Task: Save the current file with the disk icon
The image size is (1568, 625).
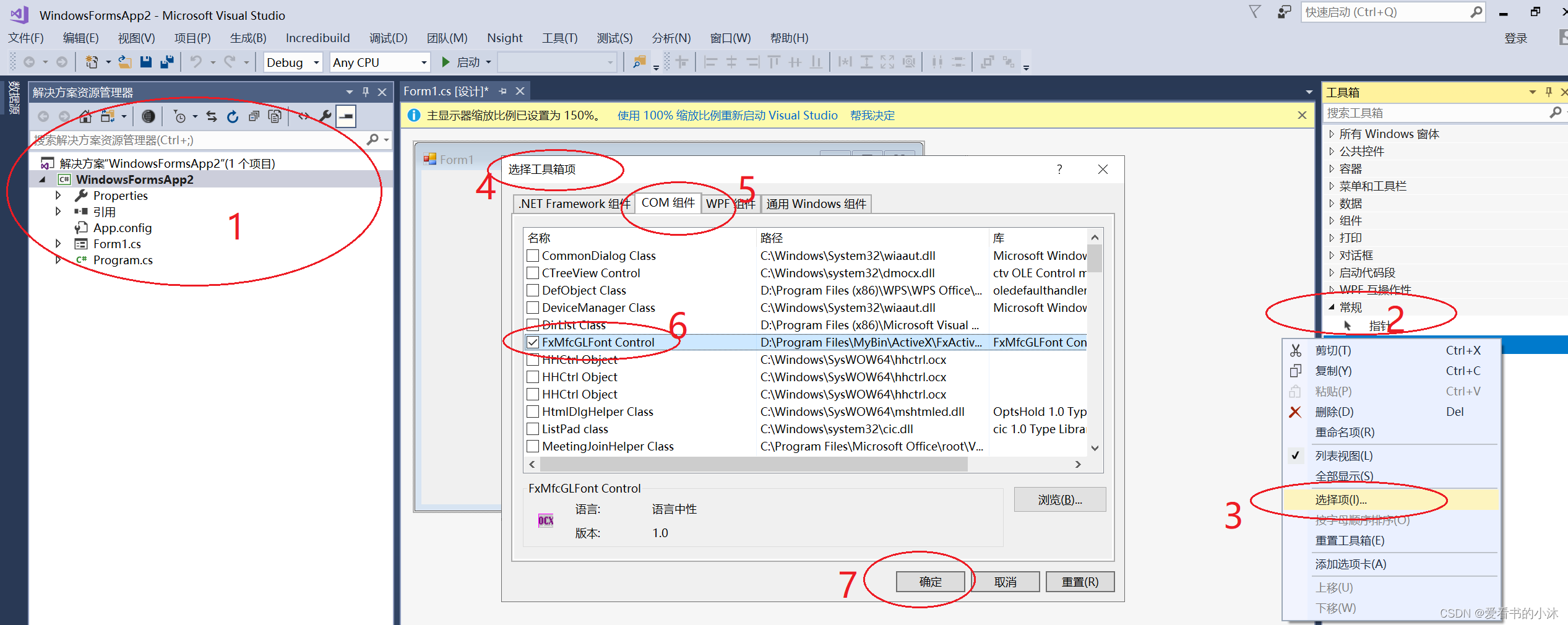Action: (x=146, y=62)
